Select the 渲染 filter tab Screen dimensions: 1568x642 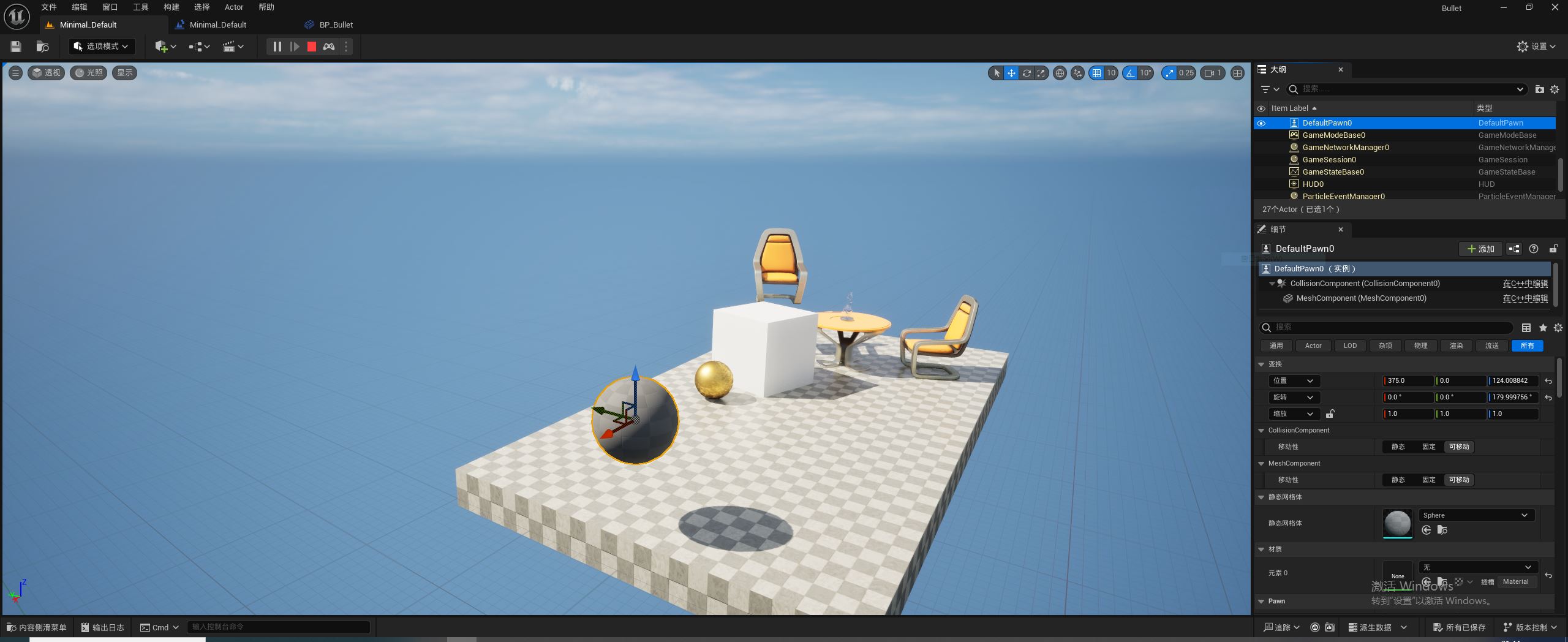(x=1457, y=346)
